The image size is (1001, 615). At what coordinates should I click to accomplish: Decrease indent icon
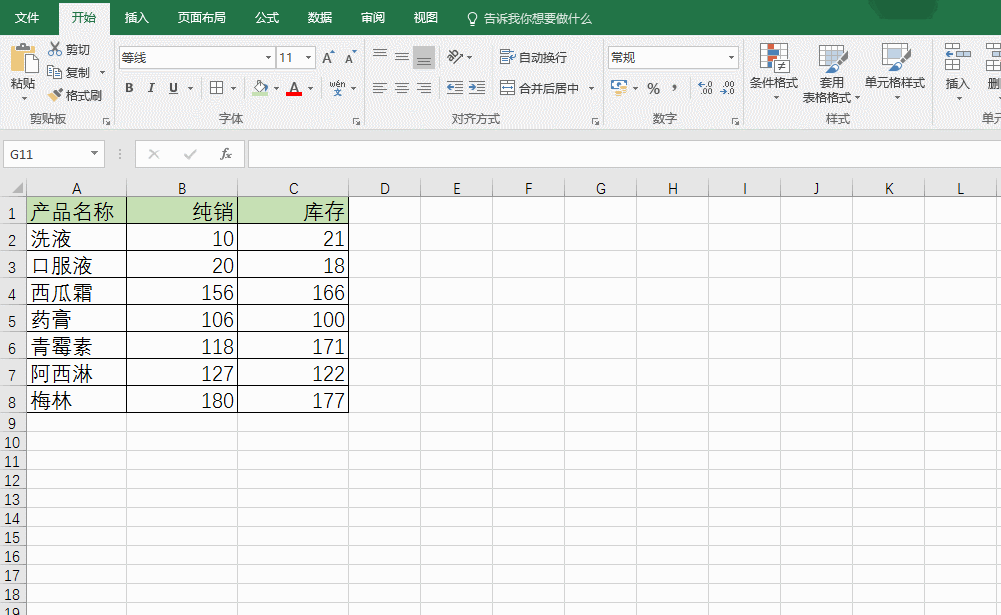click(455, 88)
